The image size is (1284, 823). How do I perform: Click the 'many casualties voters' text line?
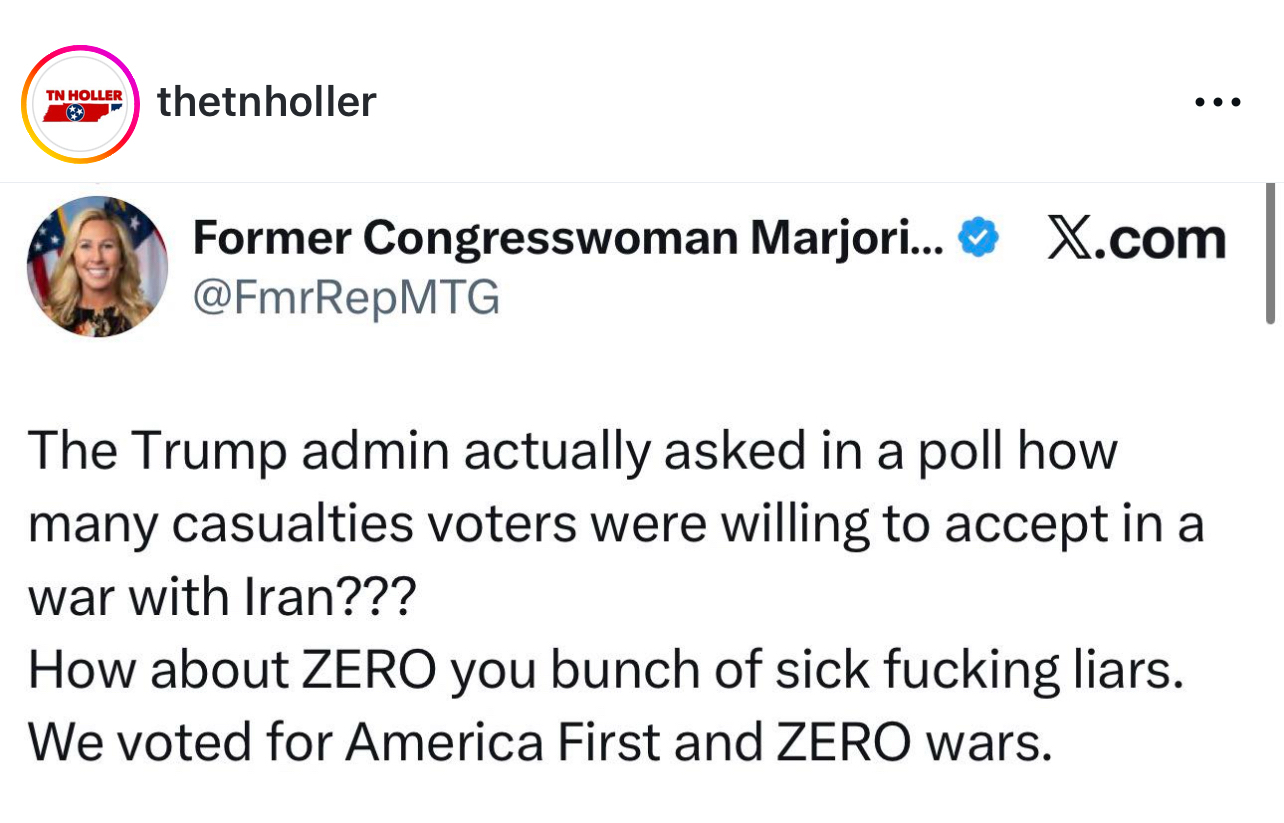click(615, 524)
